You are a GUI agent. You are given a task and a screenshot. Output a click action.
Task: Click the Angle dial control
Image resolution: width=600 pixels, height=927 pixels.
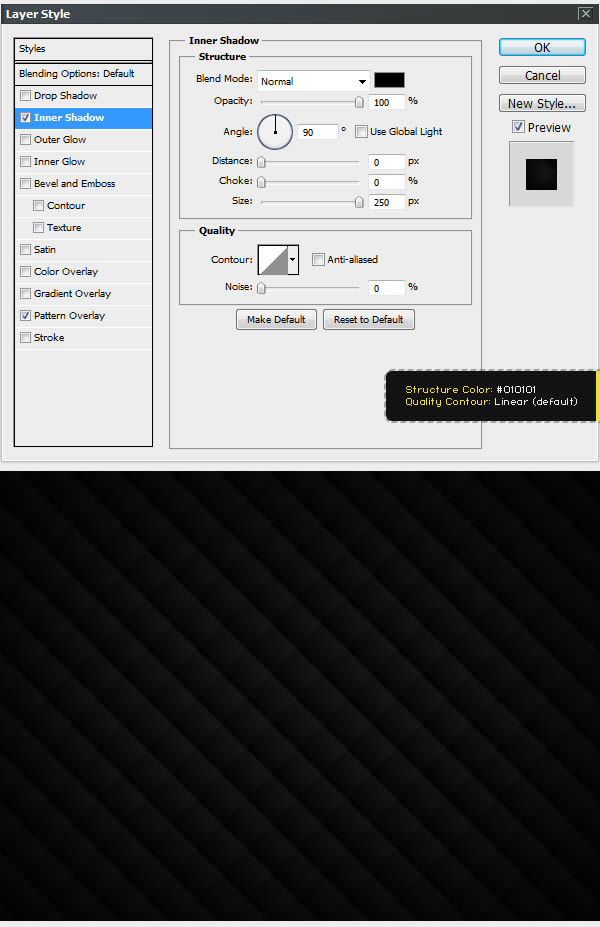(x=275, y=132)
